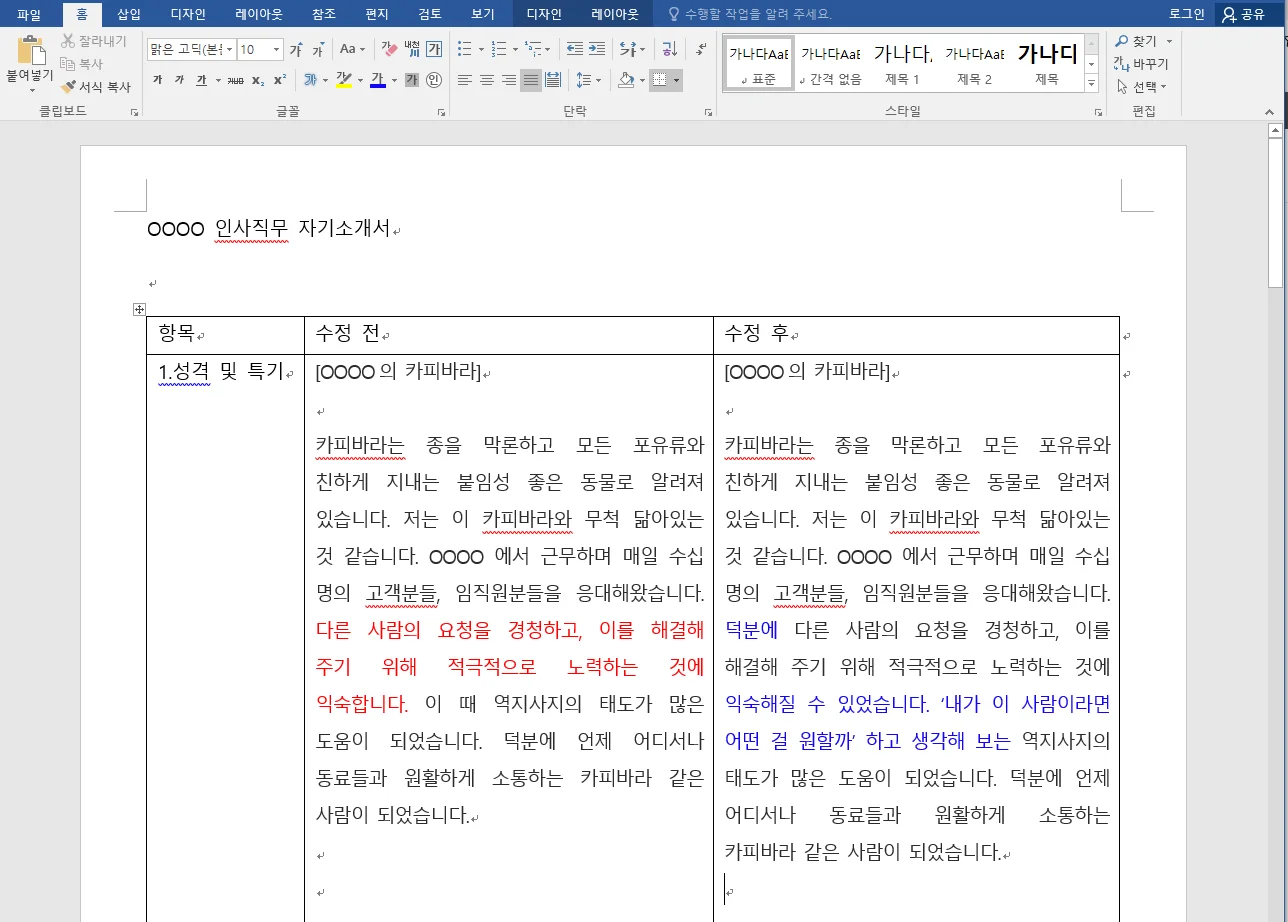
Task: Switch to the 편지 (Mailings) tab
Action: (x=377, y=14)
